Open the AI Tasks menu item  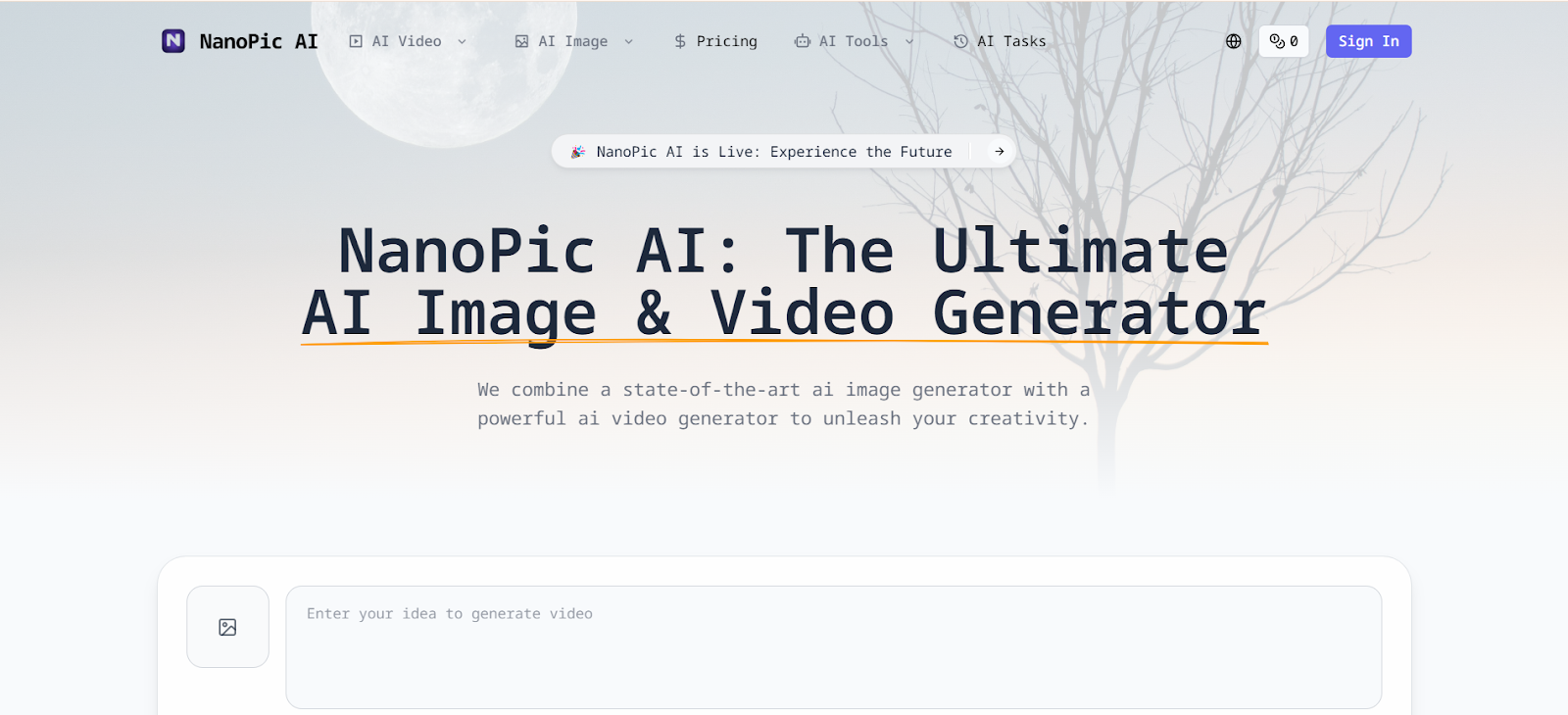click(x=1011, y=41)
